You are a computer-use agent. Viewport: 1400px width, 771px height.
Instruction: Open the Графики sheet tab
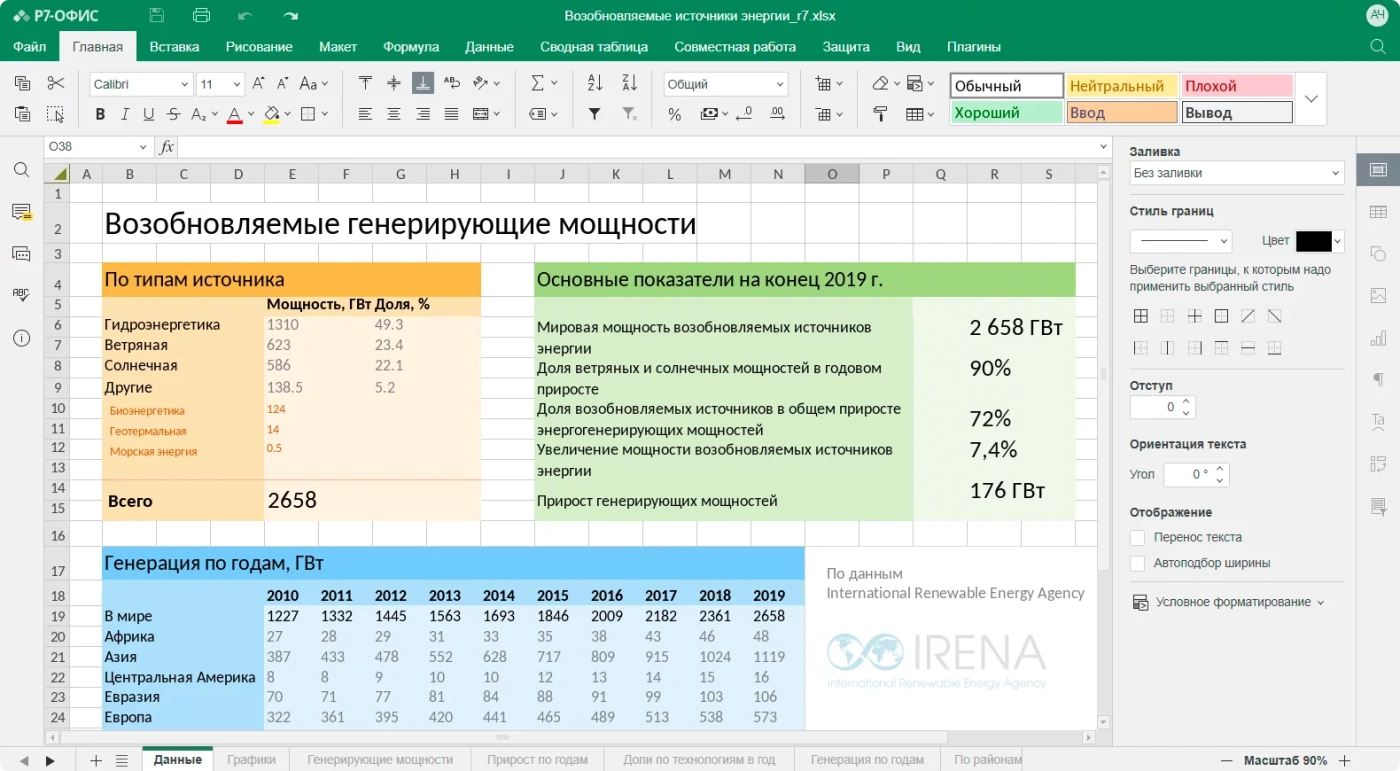point(251,759)
